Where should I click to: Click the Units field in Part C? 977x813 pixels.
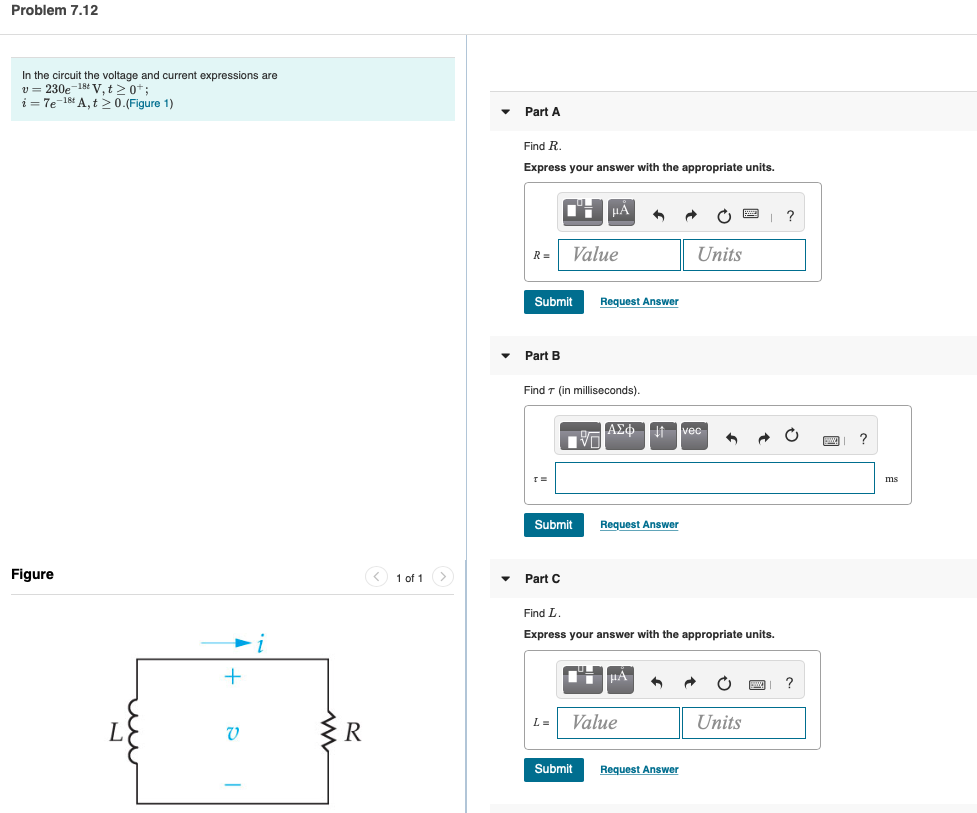[x=743, y=722]
